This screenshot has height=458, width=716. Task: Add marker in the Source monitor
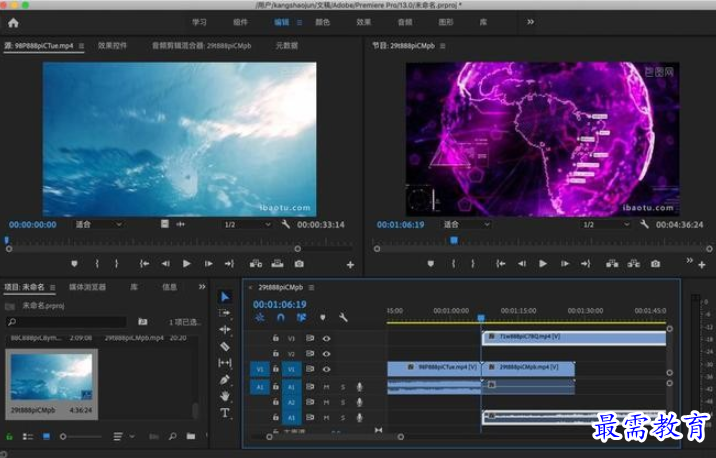pos(74,263)
